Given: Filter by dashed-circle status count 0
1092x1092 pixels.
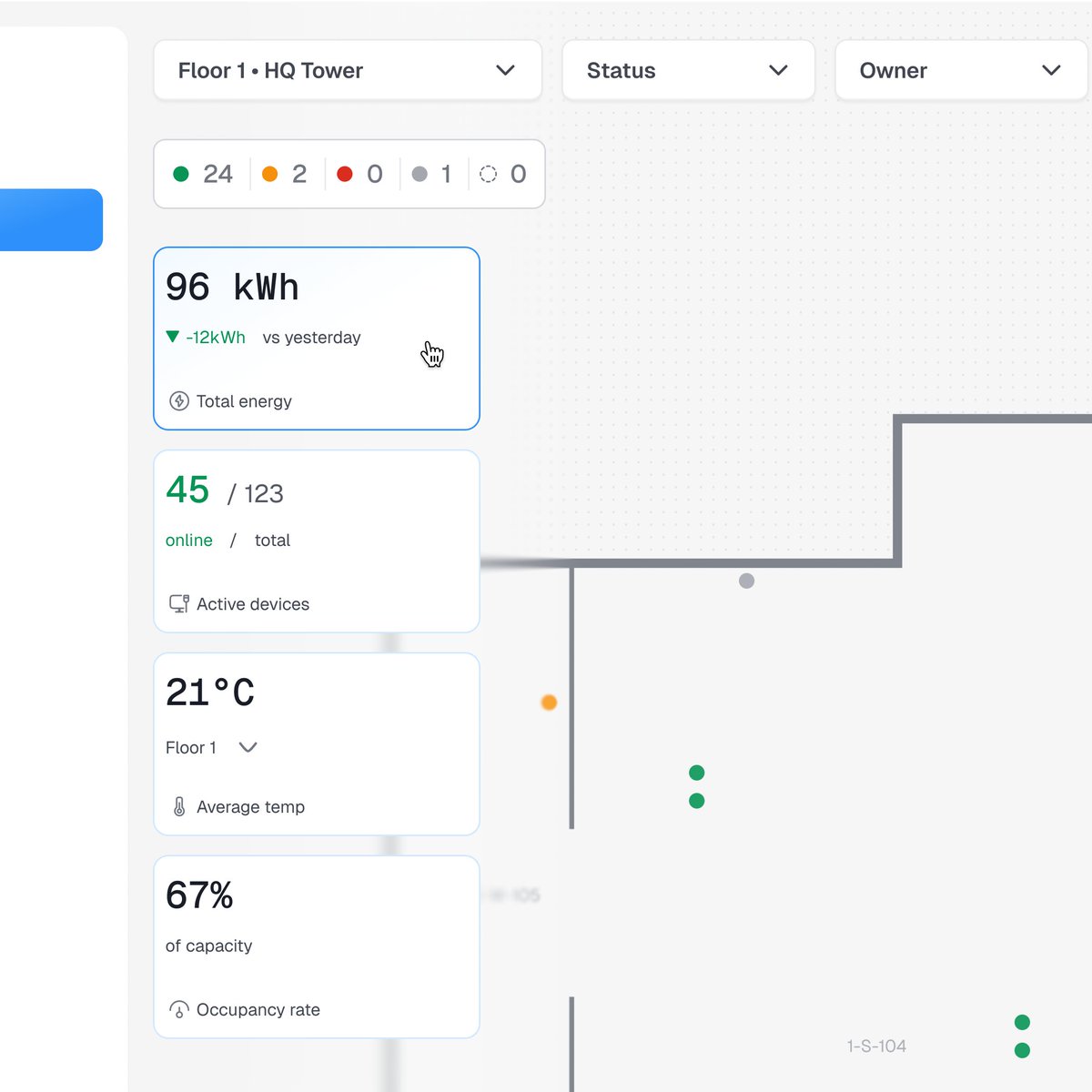Looking at the screenshot, I should (503, 174).
